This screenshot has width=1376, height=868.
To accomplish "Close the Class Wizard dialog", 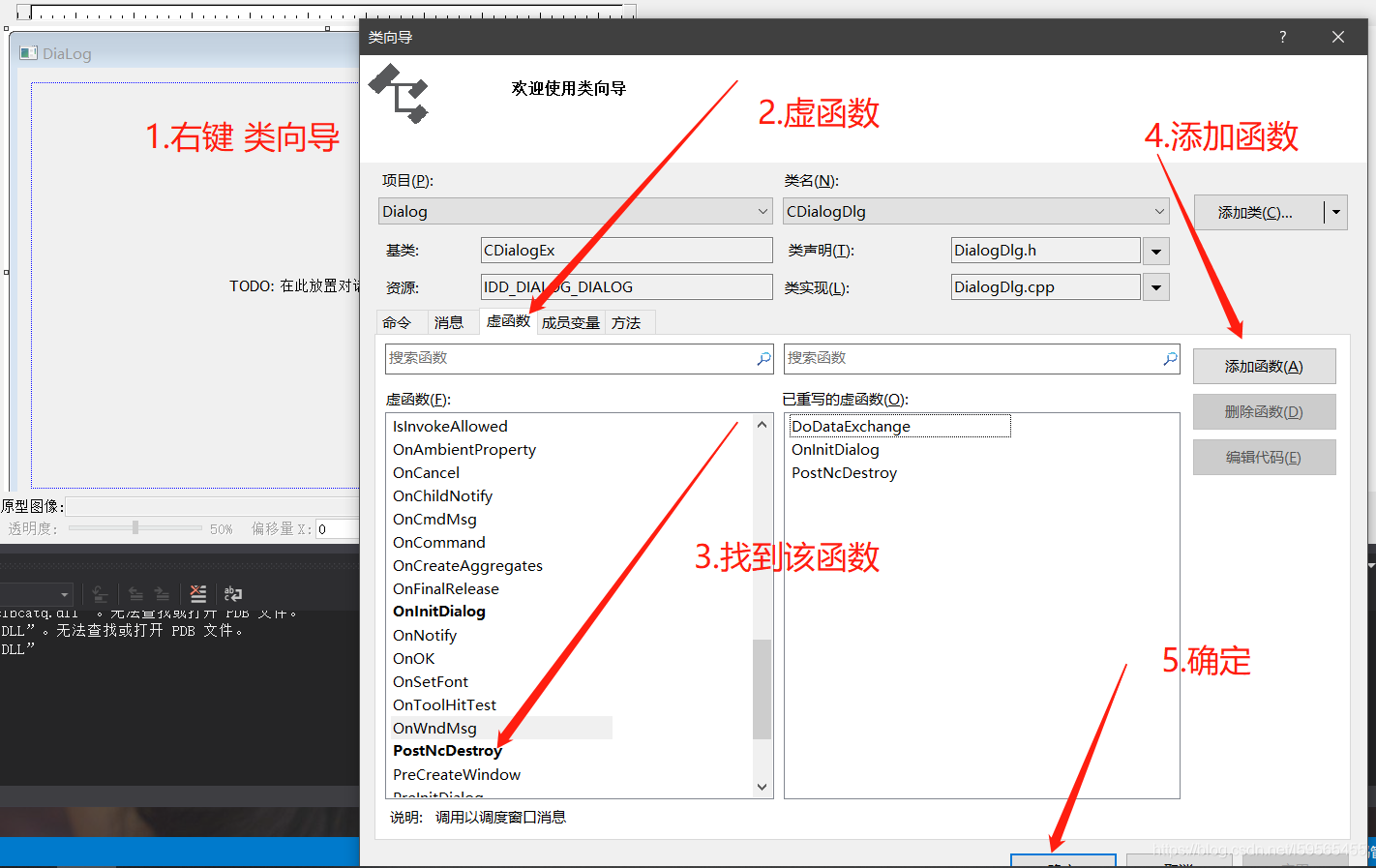I will [x=1338, y=37].
